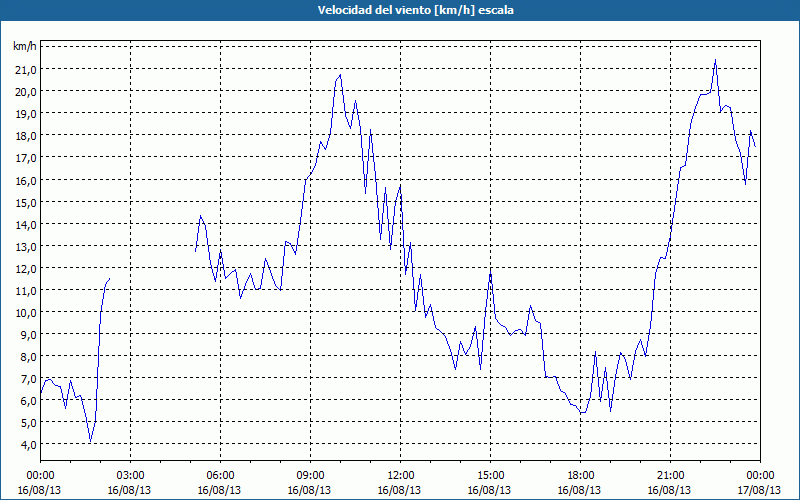
Task: Choose the "7,0" y-axis label
Action: pos(28,379)
